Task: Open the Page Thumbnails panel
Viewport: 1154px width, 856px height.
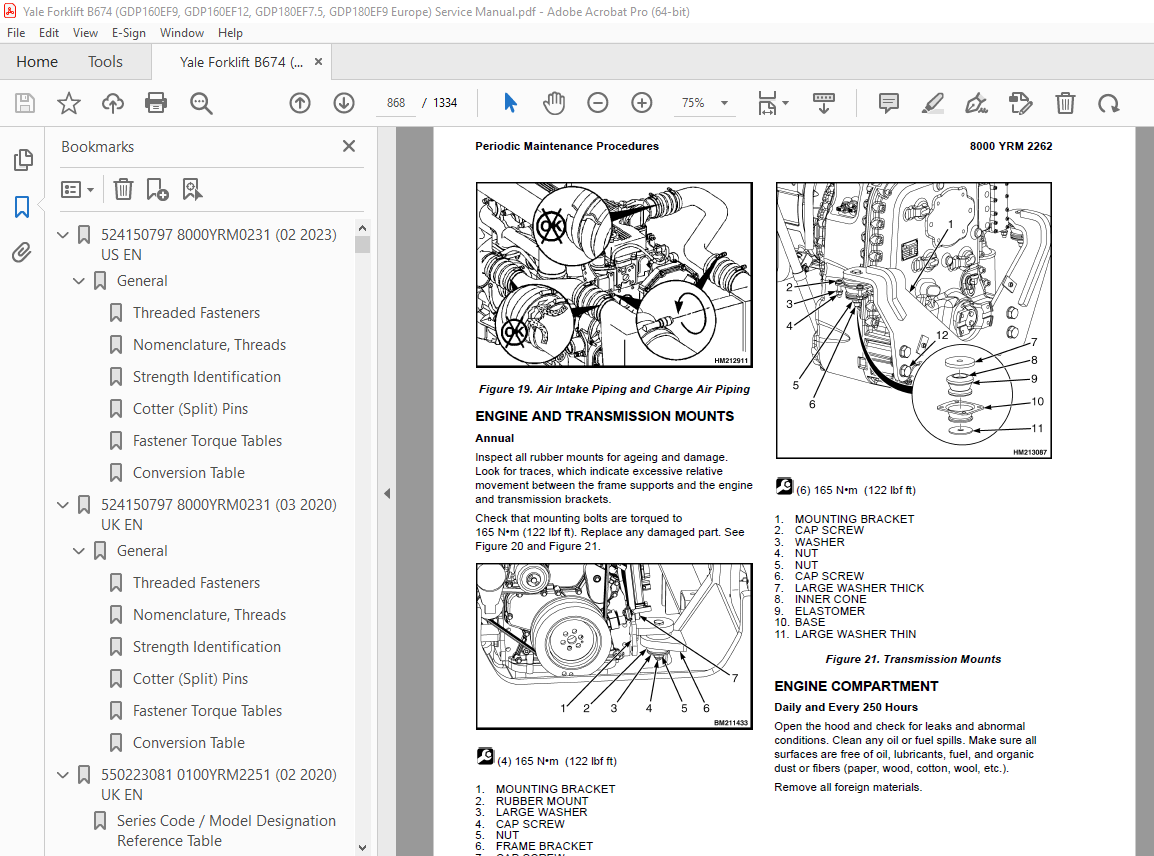Action: click(23, 160)
